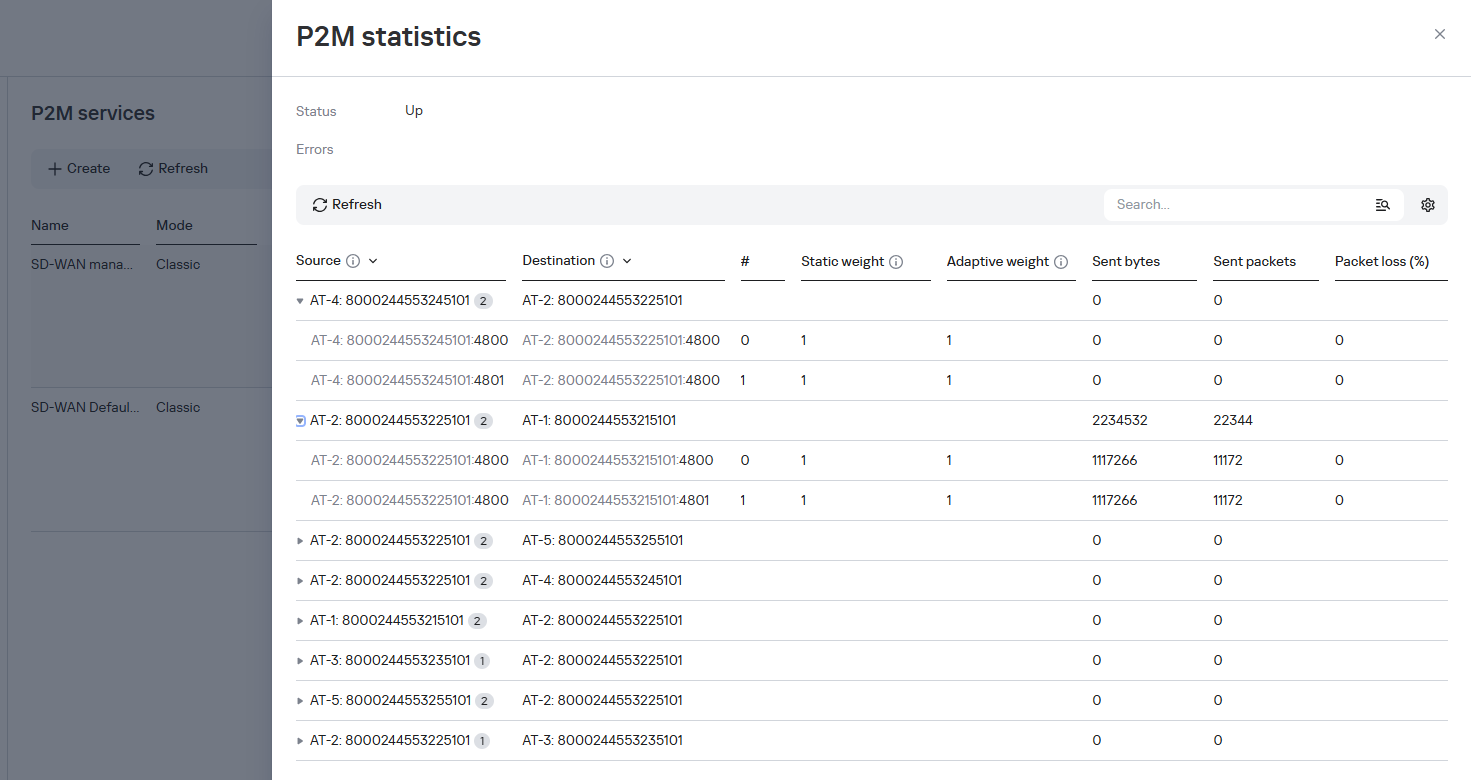Click the Static weight column header text
Viewport: 1471px width, 780px height.
pos(842,262)
